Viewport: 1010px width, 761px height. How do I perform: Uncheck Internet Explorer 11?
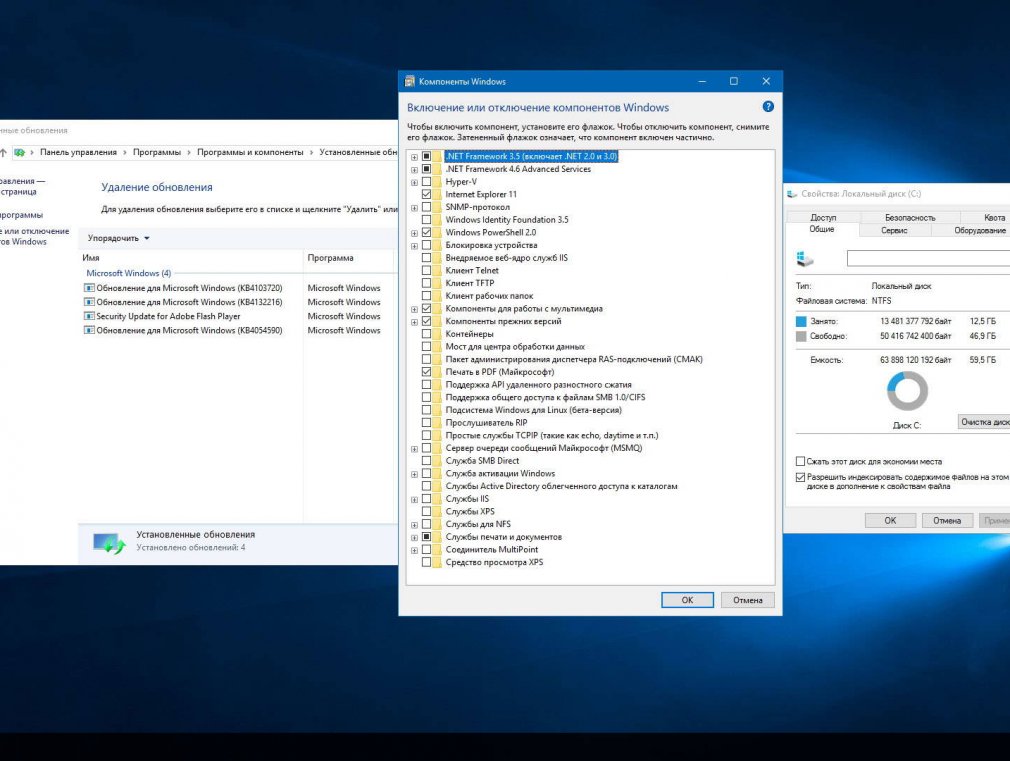click(426, 195)
